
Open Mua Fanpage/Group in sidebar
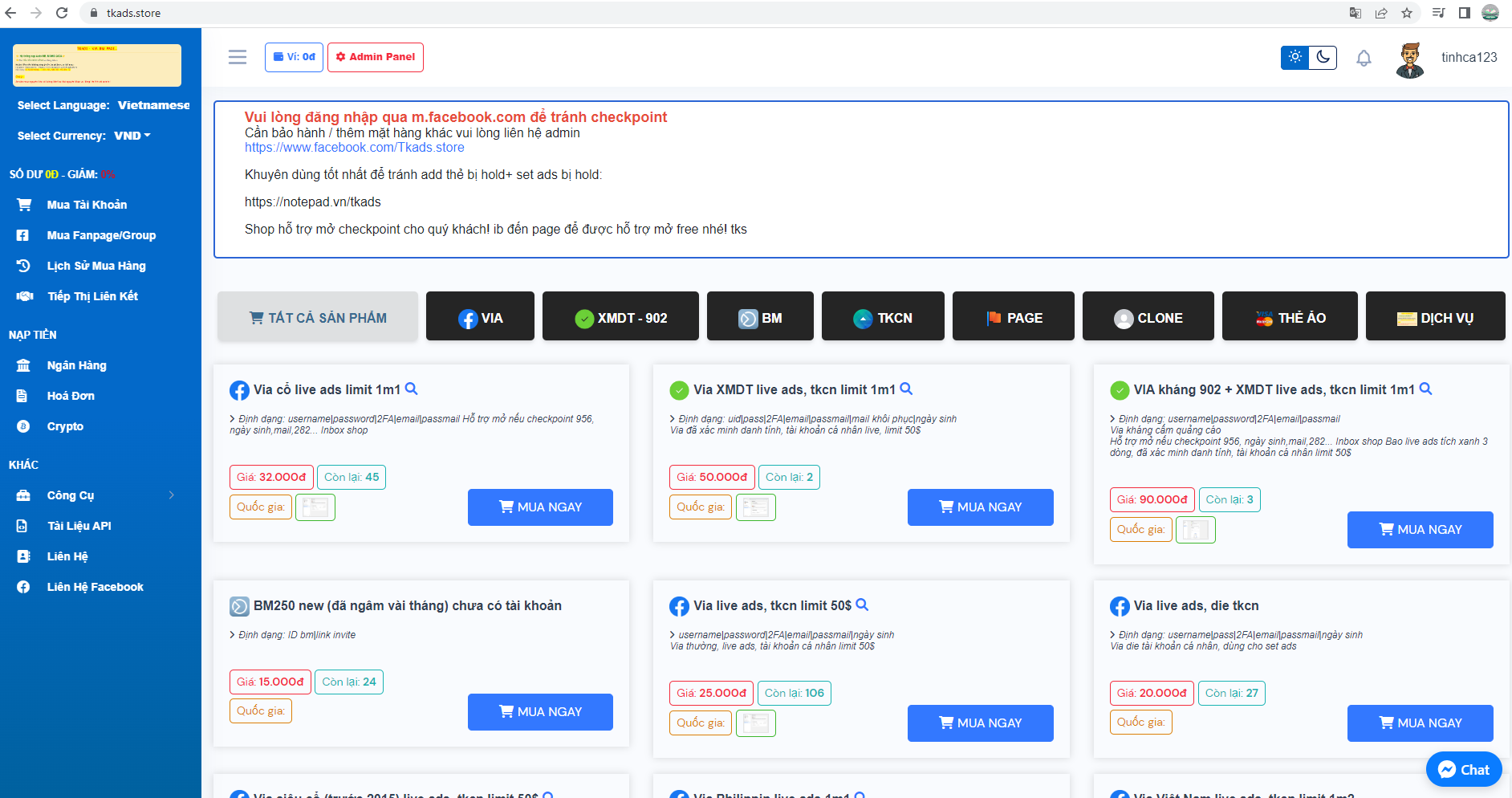click(x=101, y=235)
